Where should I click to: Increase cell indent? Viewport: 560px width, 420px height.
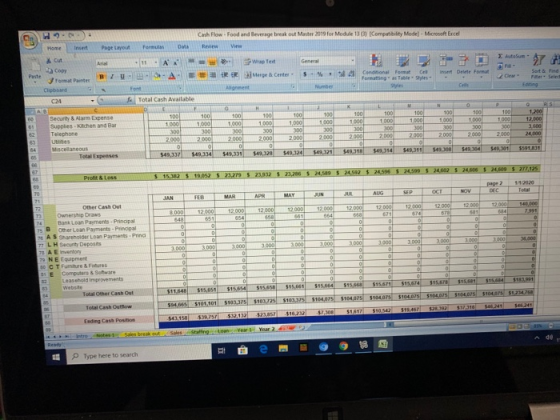(x=235, y=75)
